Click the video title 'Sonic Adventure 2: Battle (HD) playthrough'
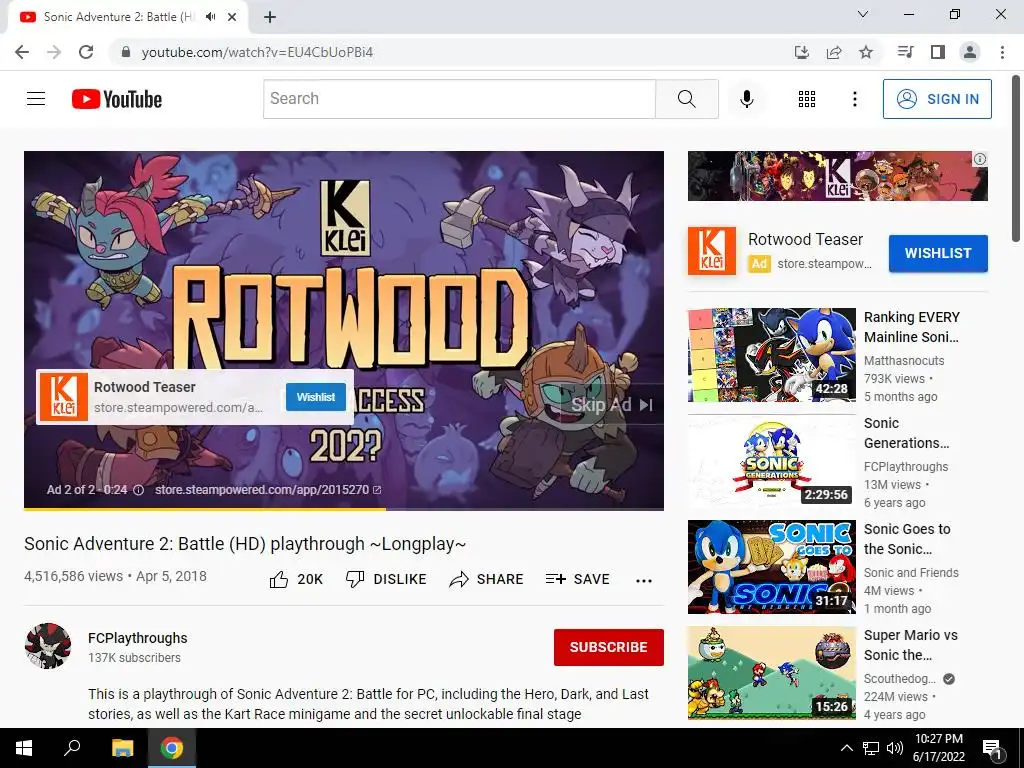The height and width of the screenshot is (768, 1024). (x=245, y=544)
